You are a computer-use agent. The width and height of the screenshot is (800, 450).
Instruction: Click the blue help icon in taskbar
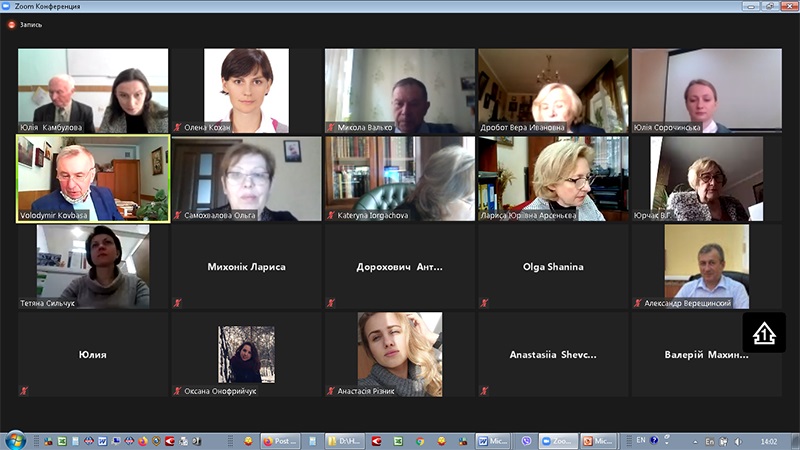(654, 440)
